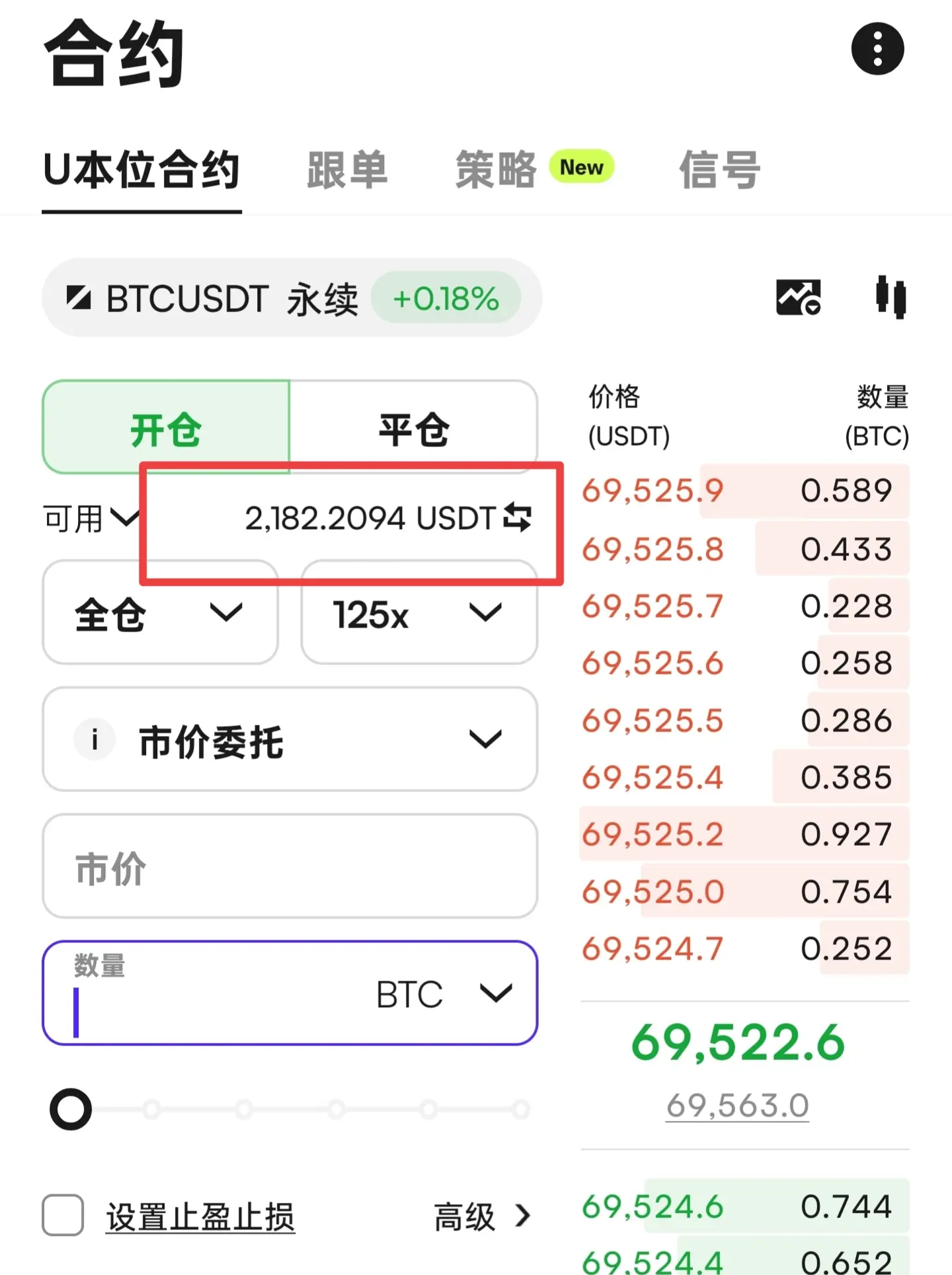
Task: Tap the 价格 (USDT) column header
Action: (x=629, y=417)
